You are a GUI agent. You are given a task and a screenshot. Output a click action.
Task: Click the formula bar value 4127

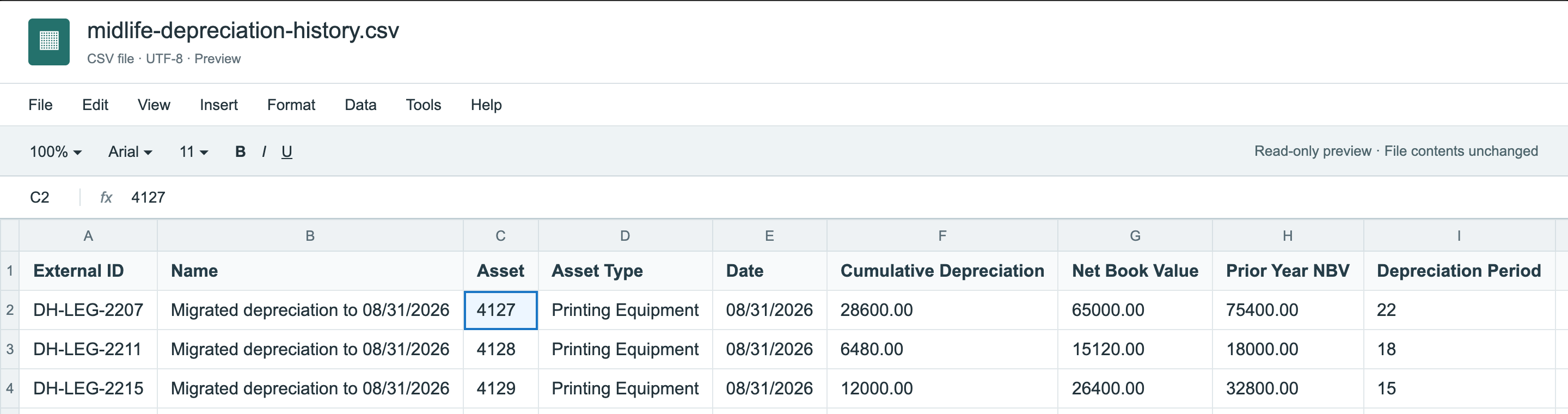point(148,197)
